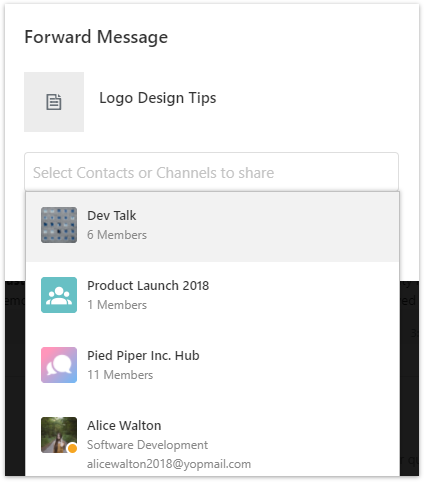The image size is (424, 482).
Task: Click the Pied Piper Inc. Hub chat icon
Action: (59, 365)
